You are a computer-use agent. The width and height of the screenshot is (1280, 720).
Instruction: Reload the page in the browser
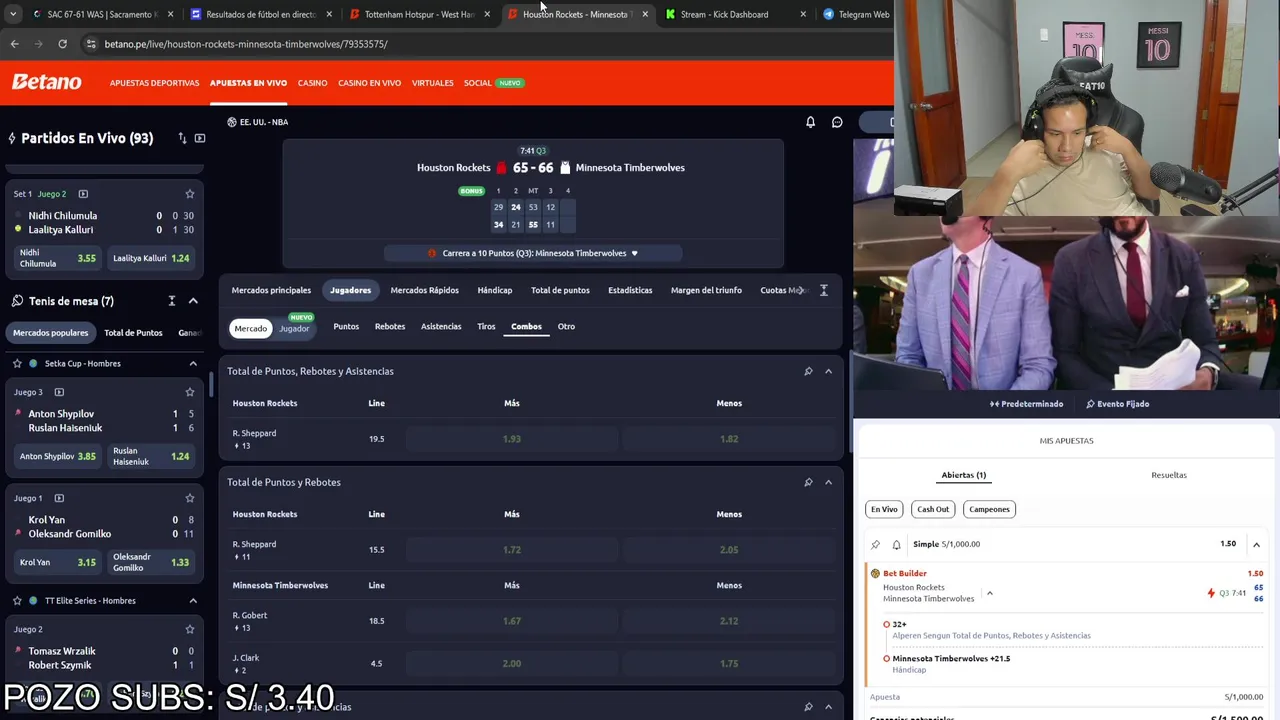(62, 44)
